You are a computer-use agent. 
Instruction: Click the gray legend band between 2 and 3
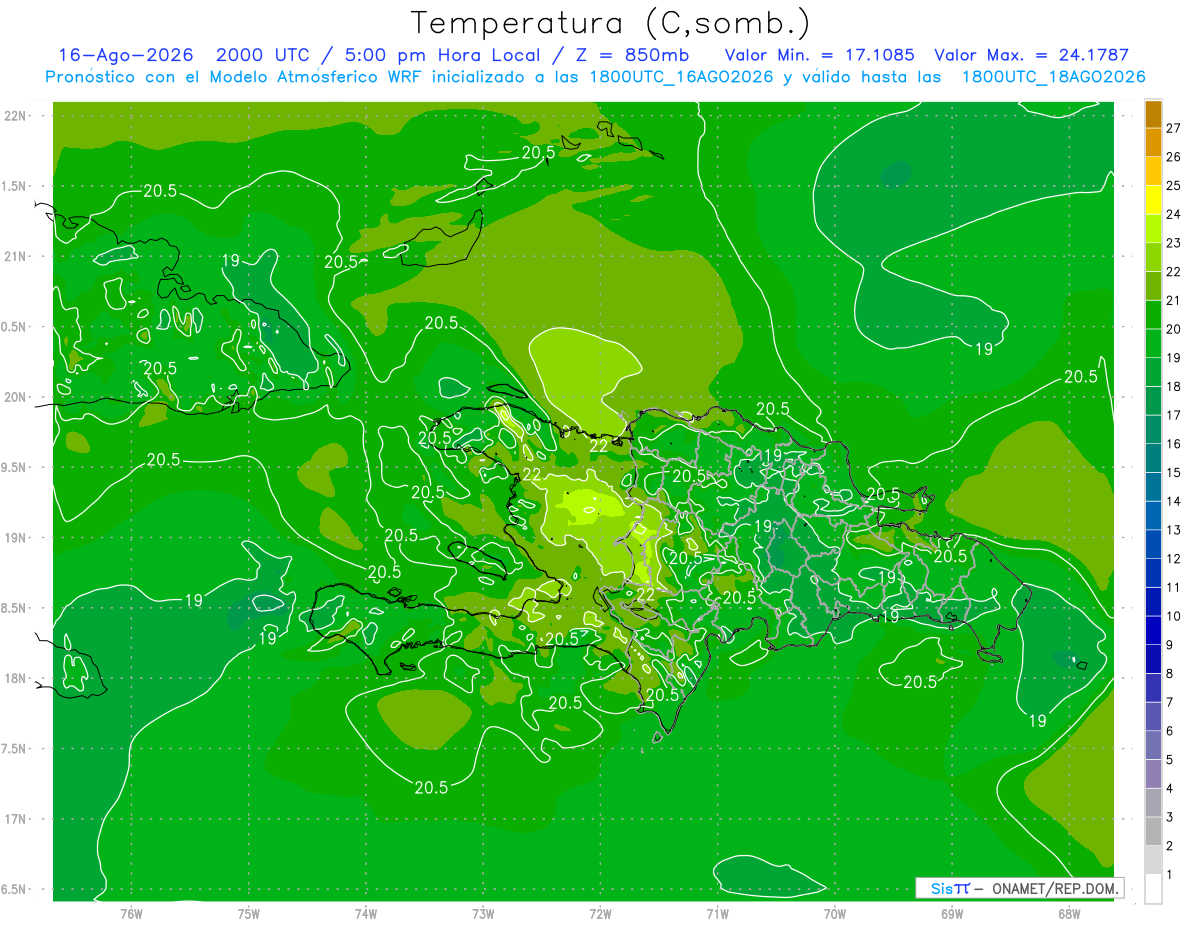tap(1153, 832)
